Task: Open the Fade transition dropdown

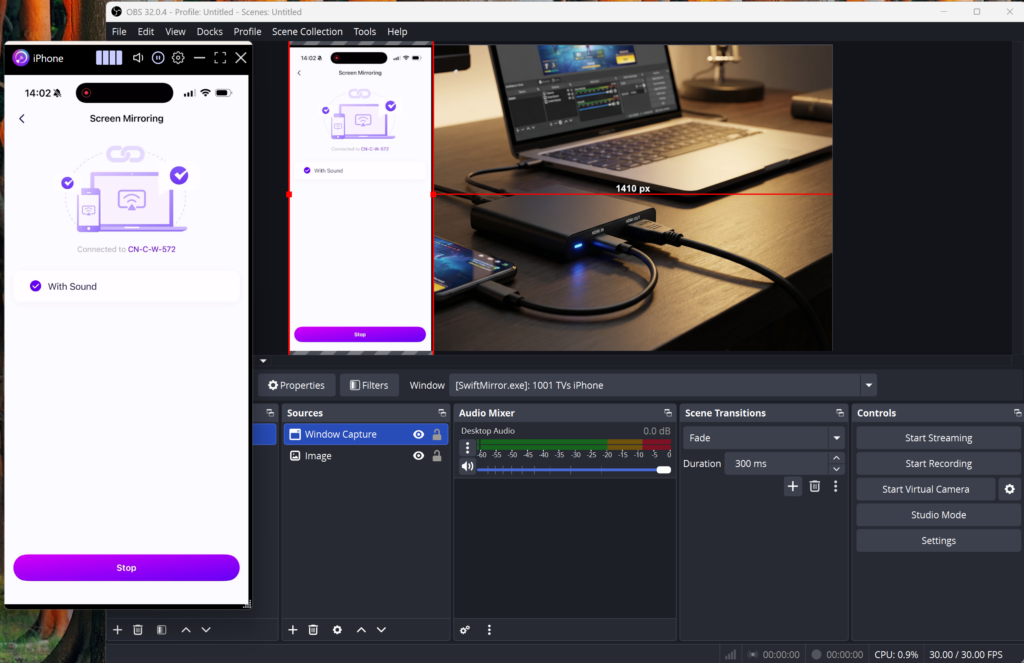Action: (836, 438)
